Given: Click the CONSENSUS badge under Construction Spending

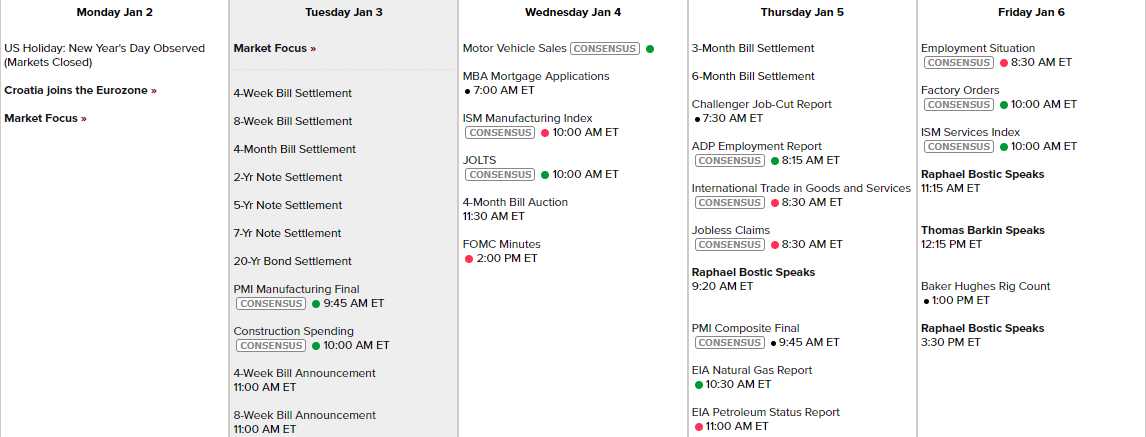Looking at the screenshot, I should pos(271,345).
